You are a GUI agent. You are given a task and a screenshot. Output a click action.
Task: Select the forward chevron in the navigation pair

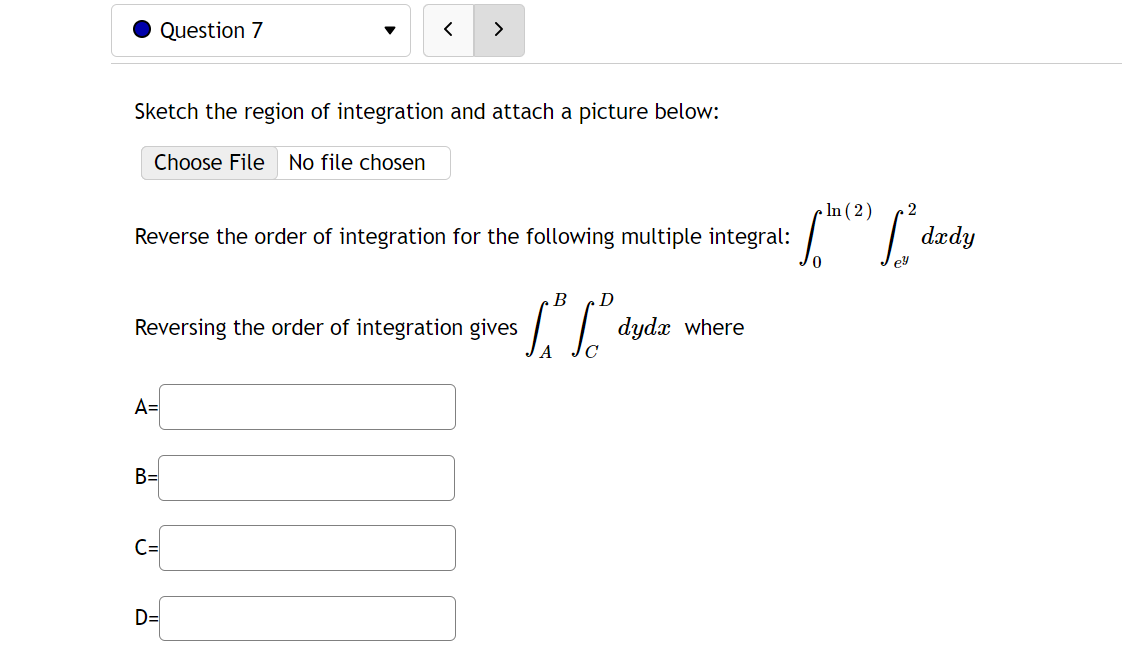click(x=498, y=30)
